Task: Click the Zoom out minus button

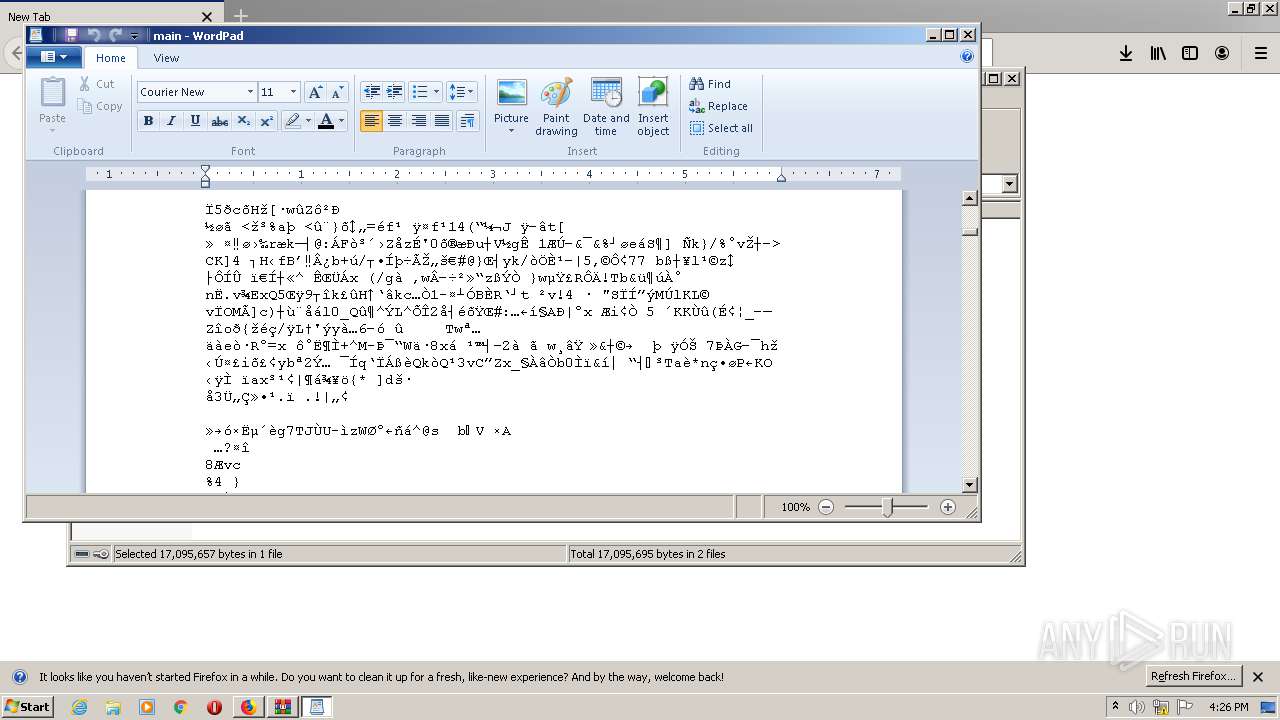Action: tap(826, 507)
